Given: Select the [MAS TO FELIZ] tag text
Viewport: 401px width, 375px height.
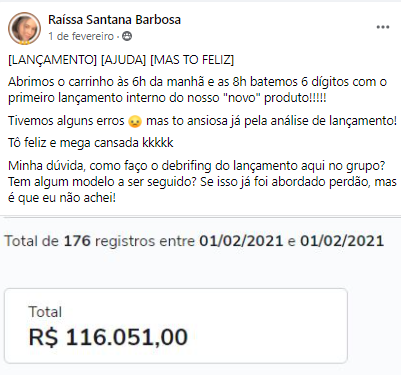Looking at the screenshot, I should click(192, 60).
